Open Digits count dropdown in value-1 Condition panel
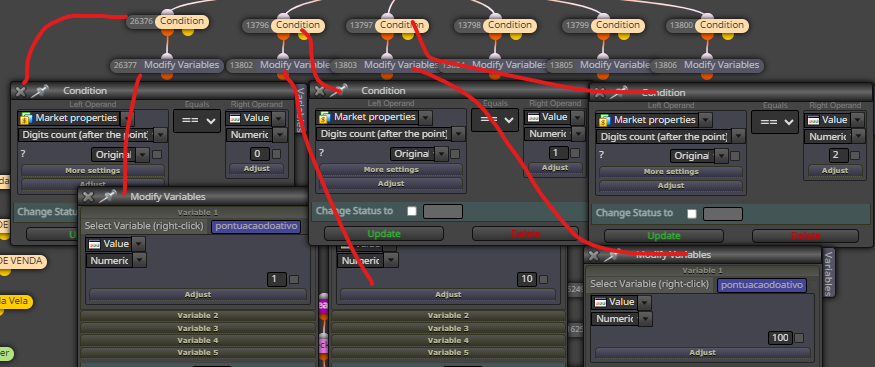 pyautogui.click(x=458, y=134)
